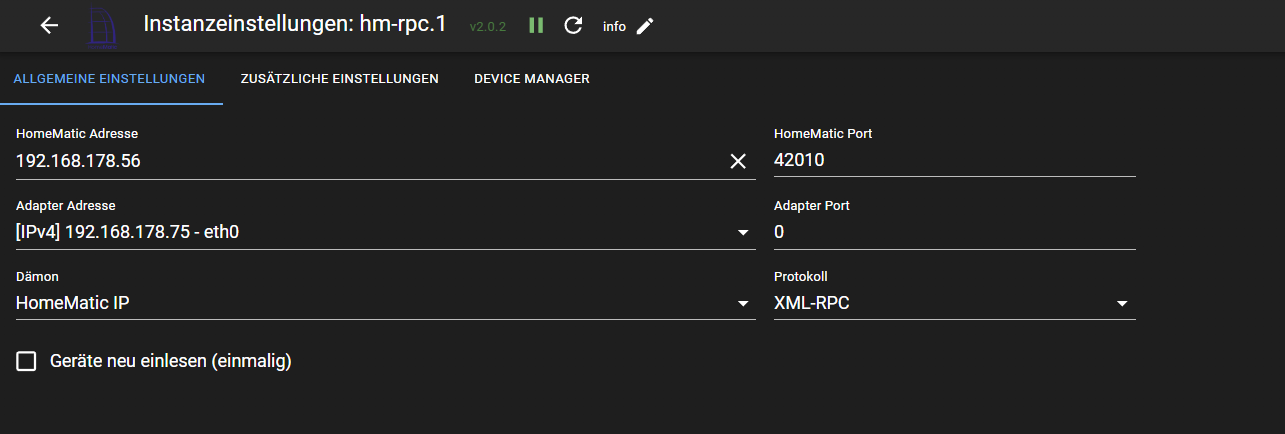Expand the Adapter Adresse dropdown arrow
Screen dimensions: 1285x434
[x=743, y=233]
